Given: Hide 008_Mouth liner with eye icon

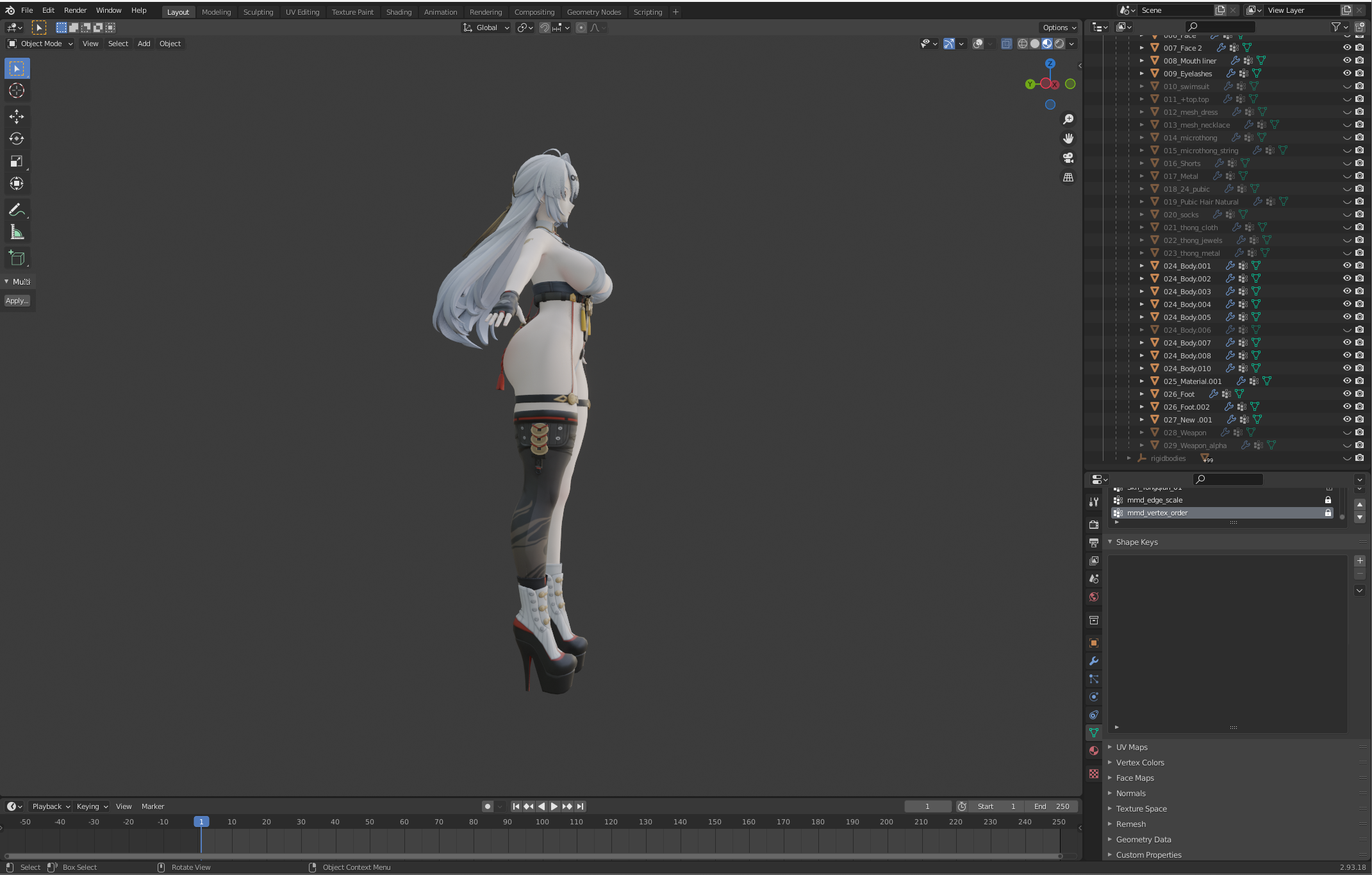Looking at the screenshot, I should point(1347,60).
